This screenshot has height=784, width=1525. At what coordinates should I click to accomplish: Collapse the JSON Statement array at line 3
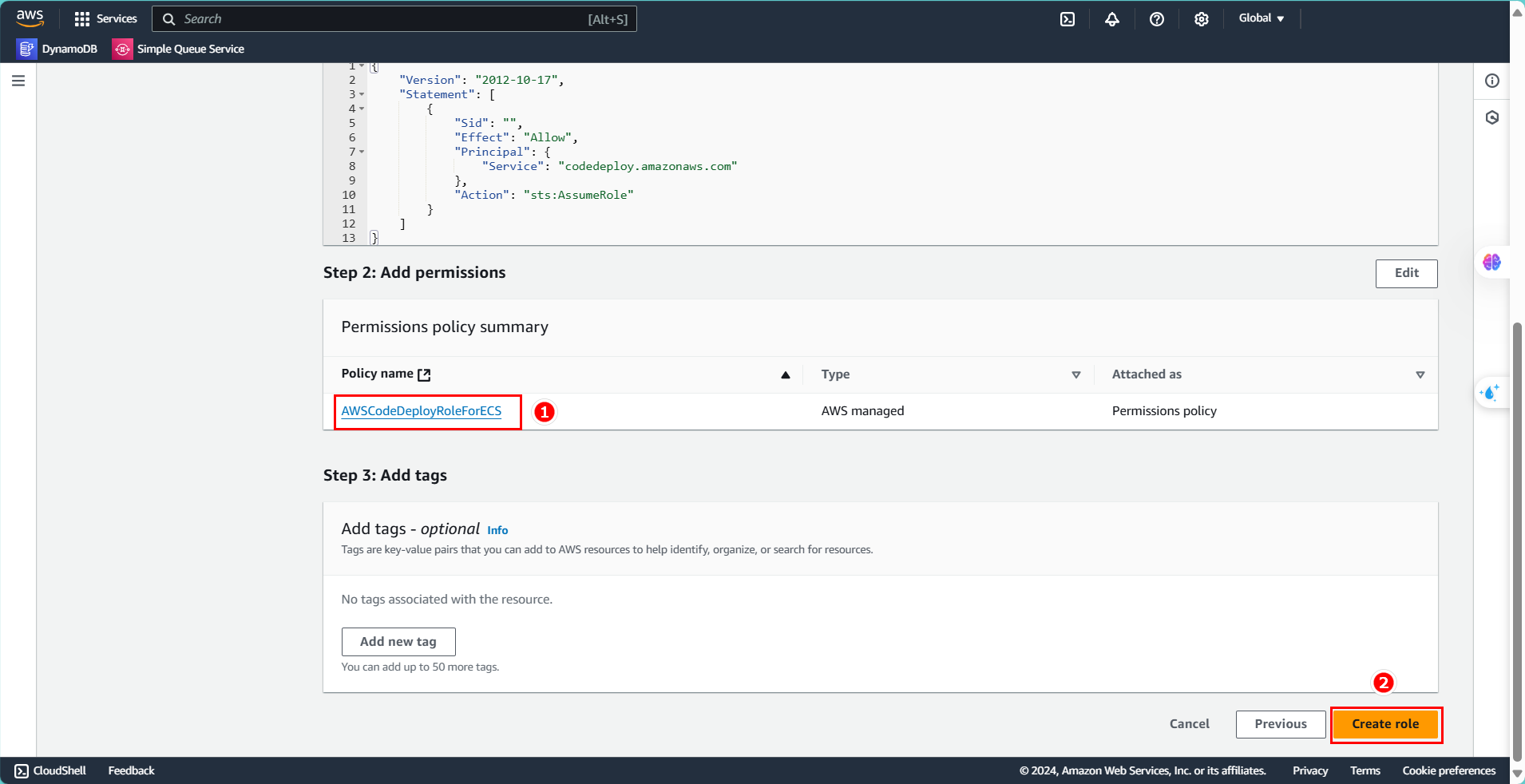coord(362,94)
